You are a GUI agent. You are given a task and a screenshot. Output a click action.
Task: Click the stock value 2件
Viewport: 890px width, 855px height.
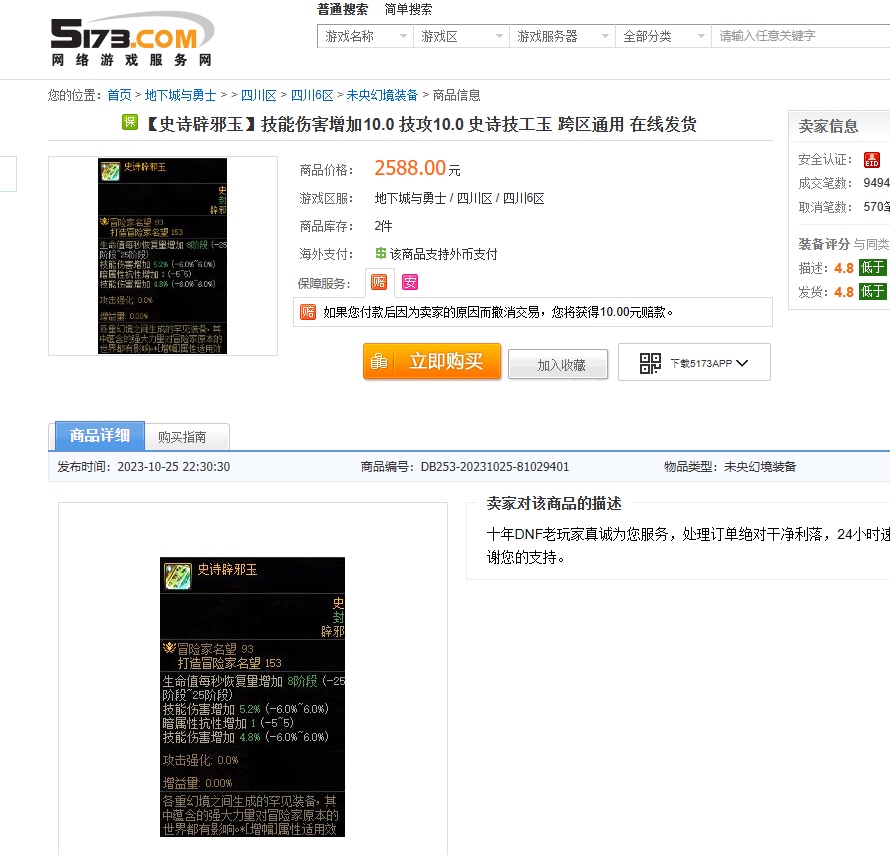point(383,226)
